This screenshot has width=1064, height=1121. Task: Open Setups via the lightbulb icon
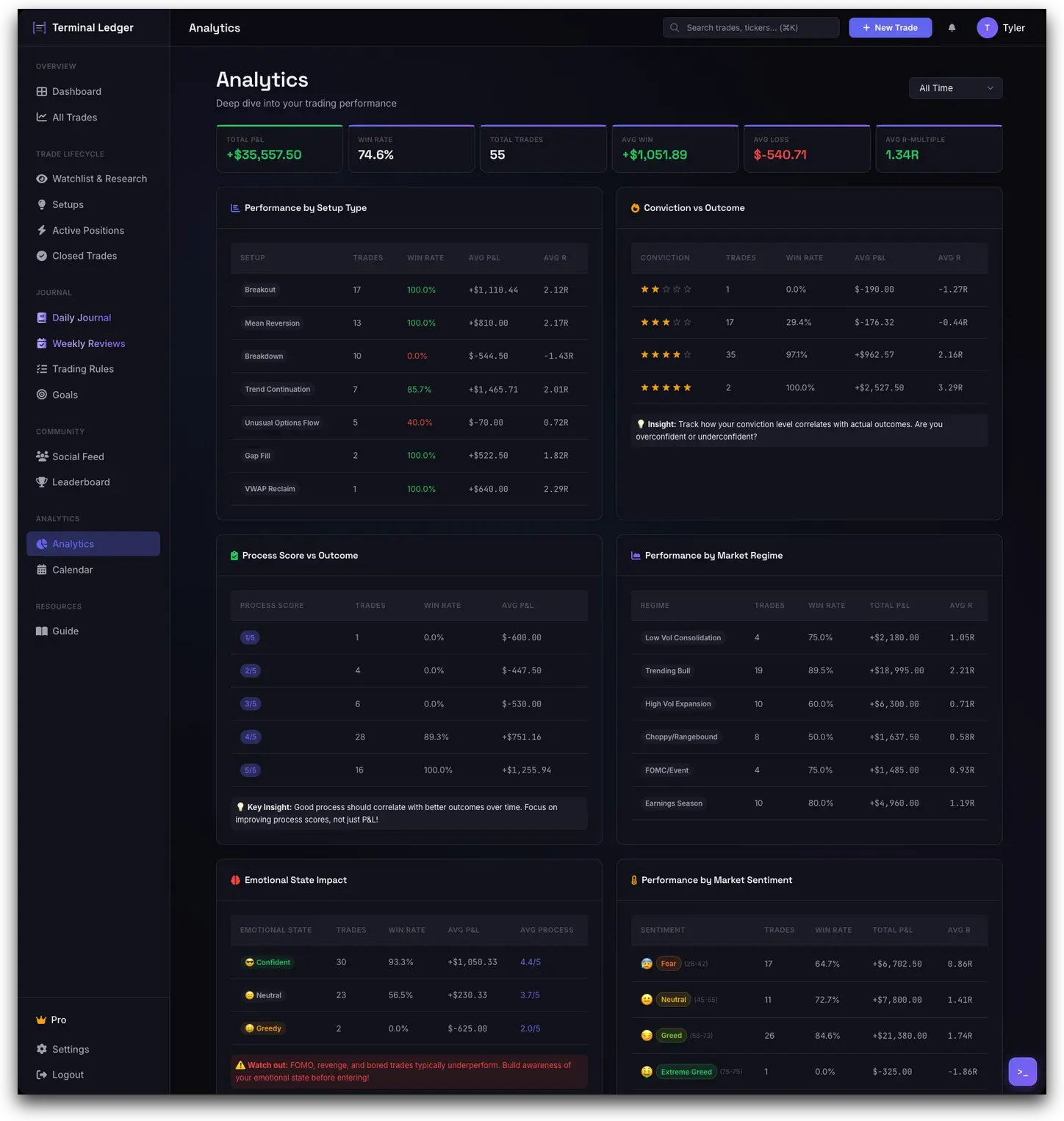[x=41, y=204]
